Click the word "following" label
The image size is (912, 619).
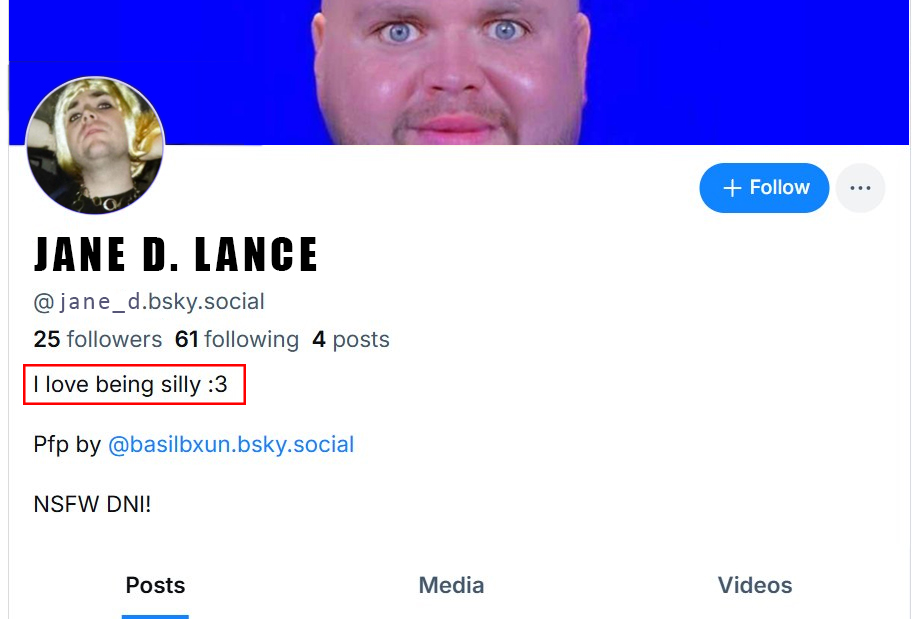pyautogui.click(x=252, y=340)
